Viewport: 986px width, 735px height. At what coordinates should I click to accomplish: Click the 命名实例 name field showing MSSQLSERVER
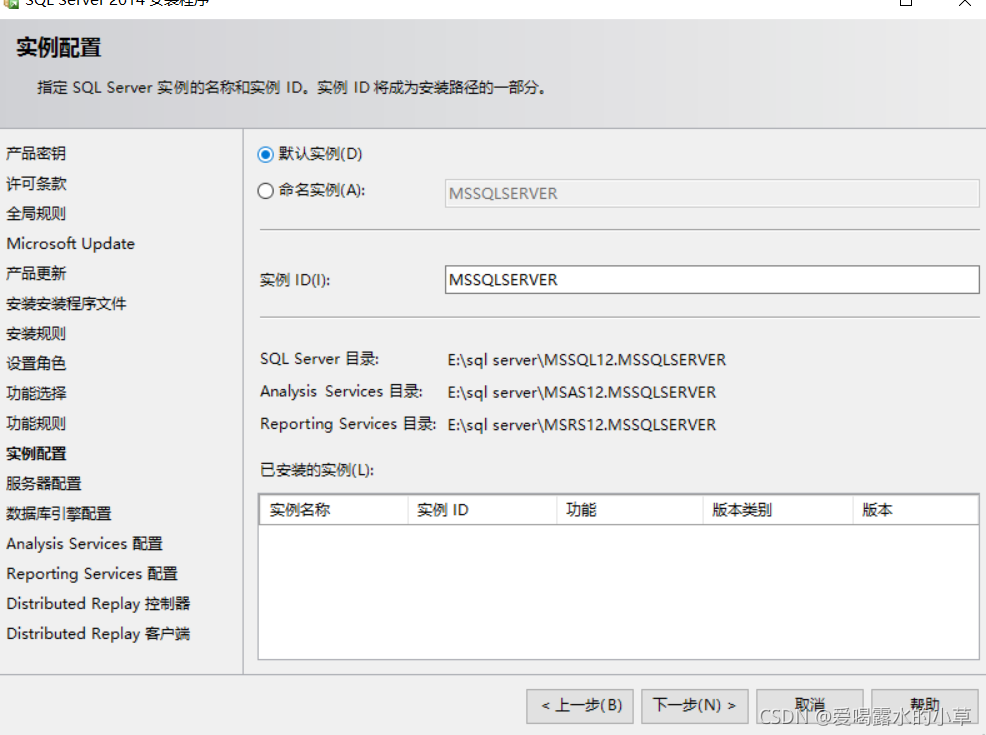pyautogui.click(x=712, y=194)
